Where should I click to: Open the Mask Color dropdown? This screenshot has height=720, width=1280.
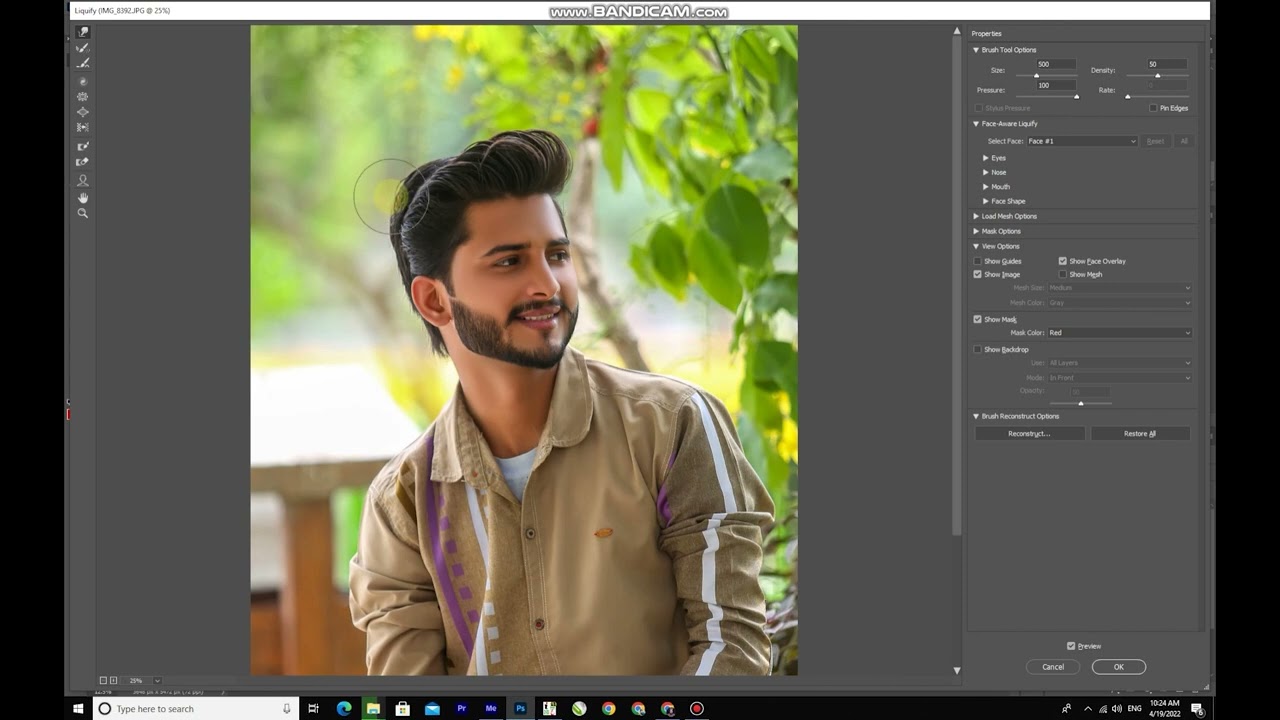[x=1118, y=332]
